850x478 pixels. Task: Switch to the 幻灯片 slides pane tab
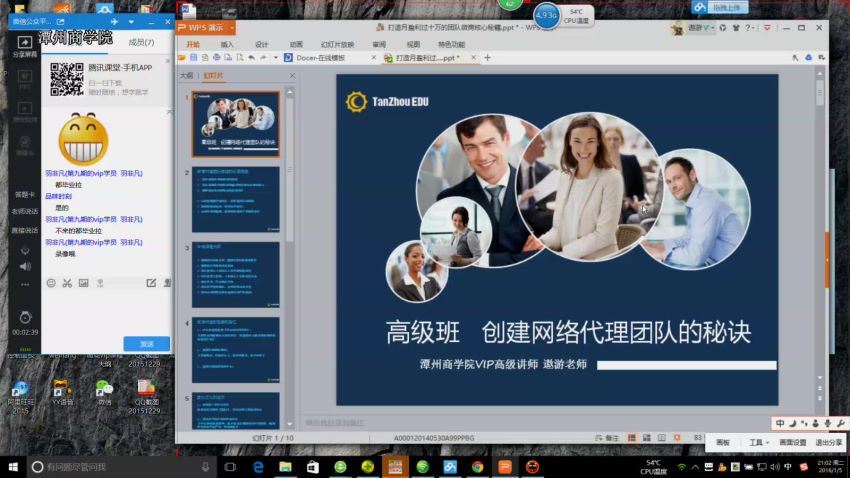click(x=213, y=76)
